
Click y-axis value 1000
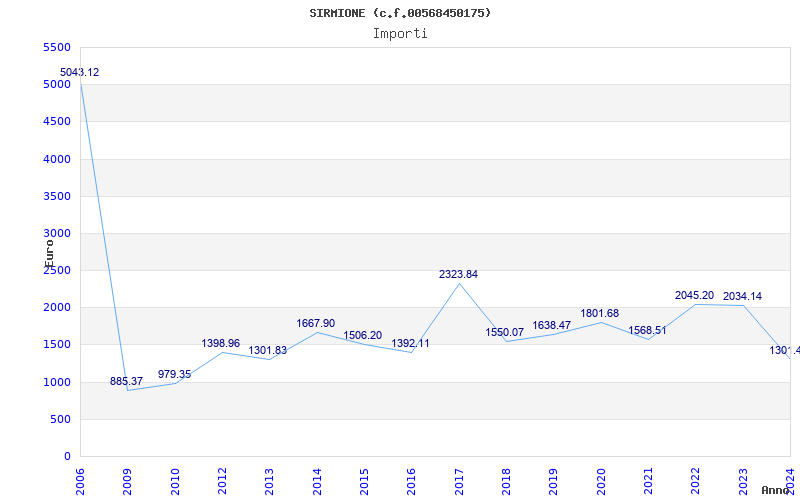(57, 382)
